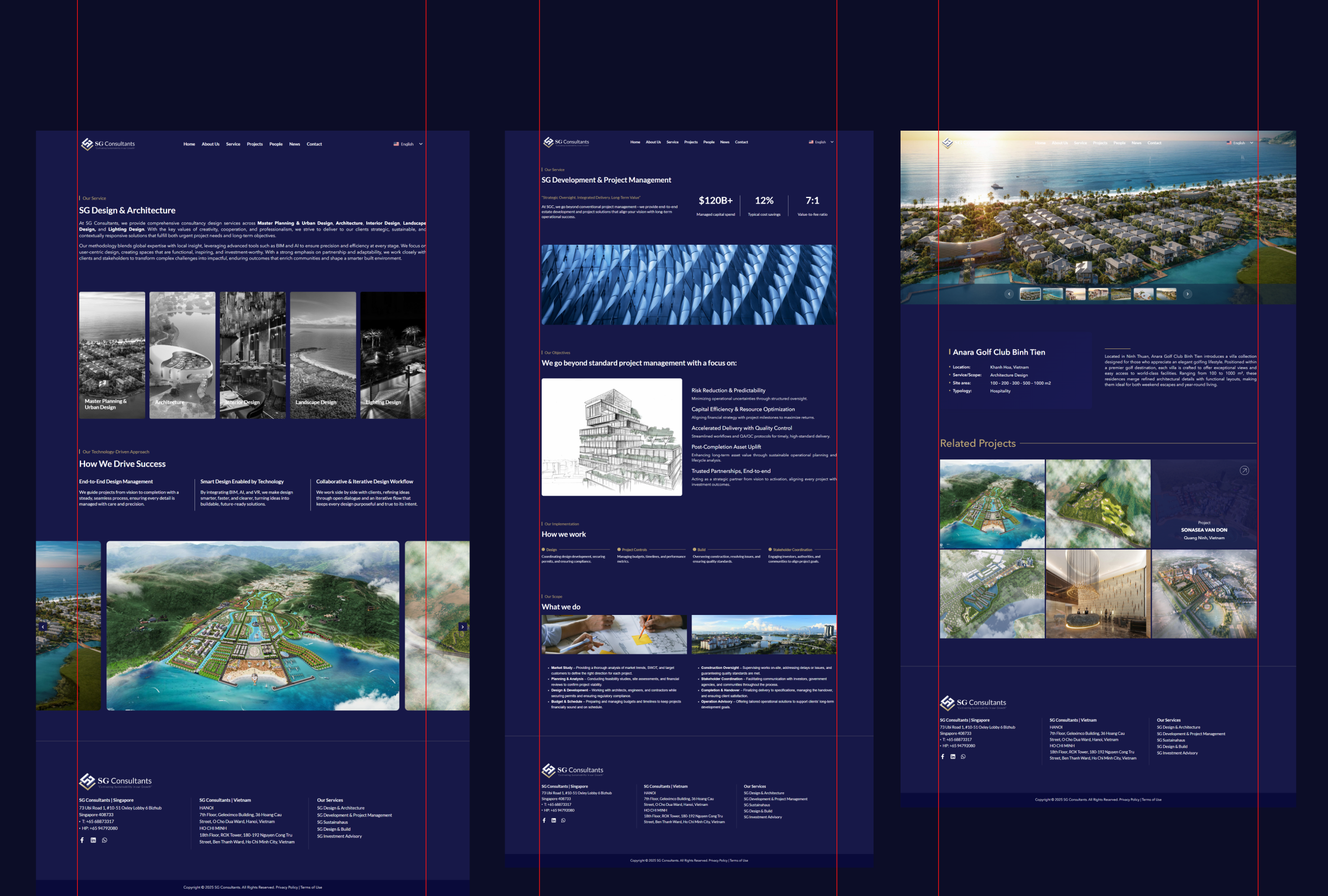1328x896 pixels.
Task: Expand the English language selector in middle mockup
Action: pyautogui.click(x=821, y=142)
